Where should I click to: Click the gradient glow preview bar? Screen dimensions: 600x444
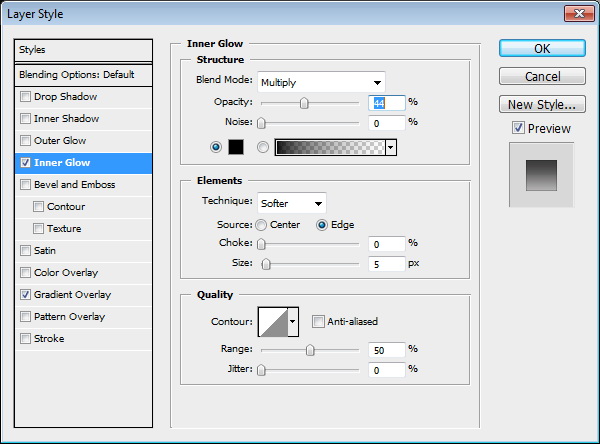[329, 147]
